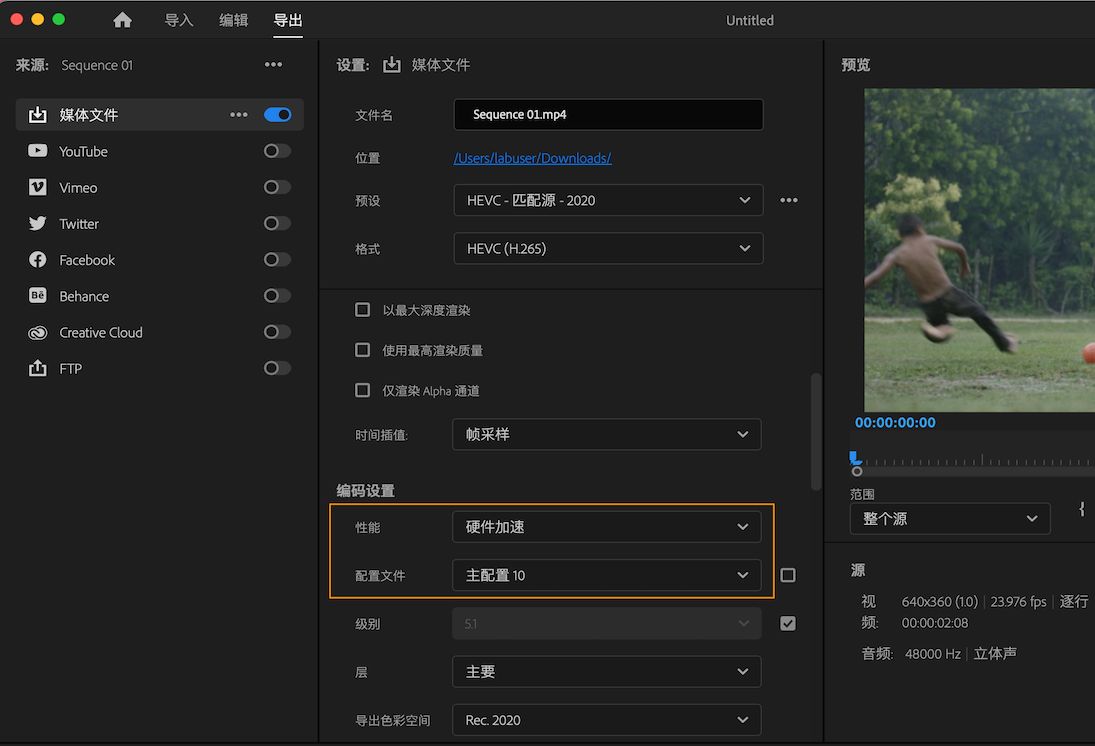Click the Vimeo icon in destinations list
The width and height of the screenshot is (1095, 746).
(x=38, y=187)
